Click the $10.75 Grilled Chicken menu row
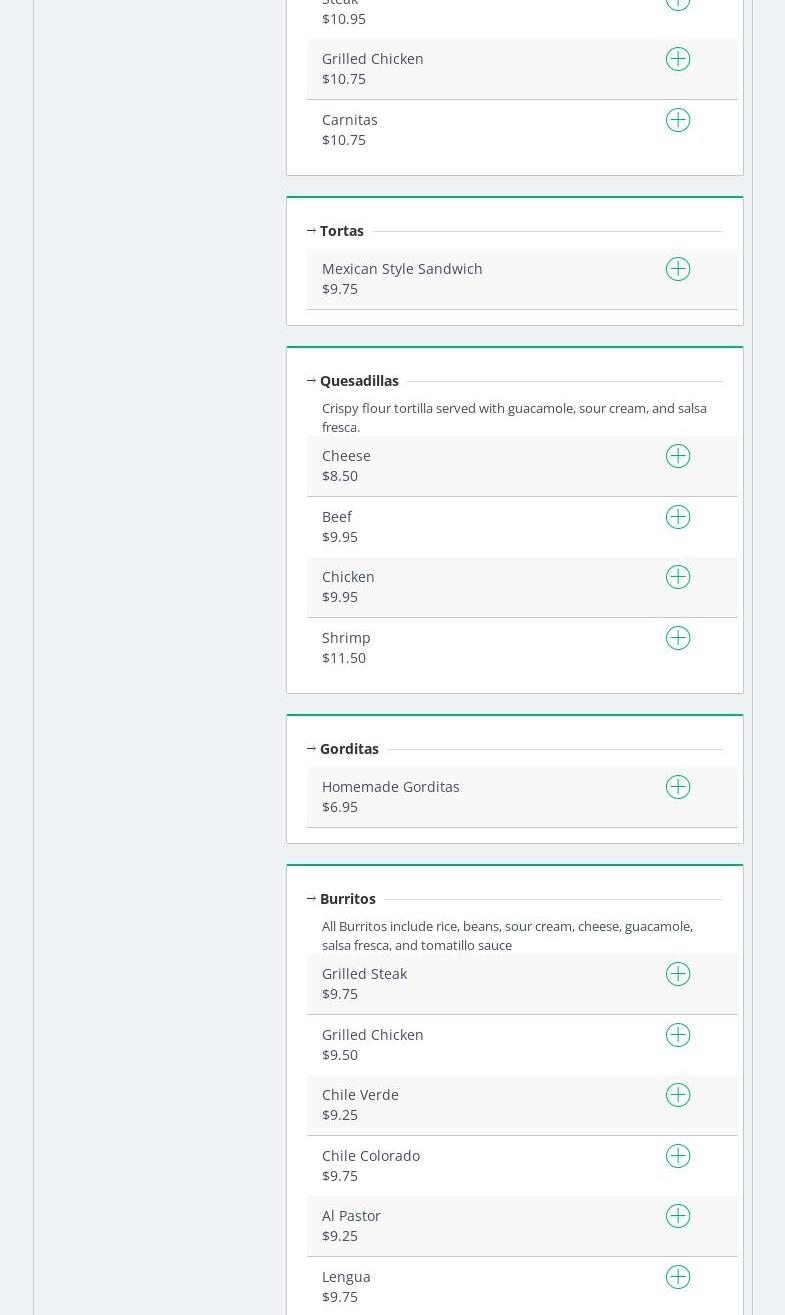This screenshot has width=785, height=1315. [x=480, y=69]
